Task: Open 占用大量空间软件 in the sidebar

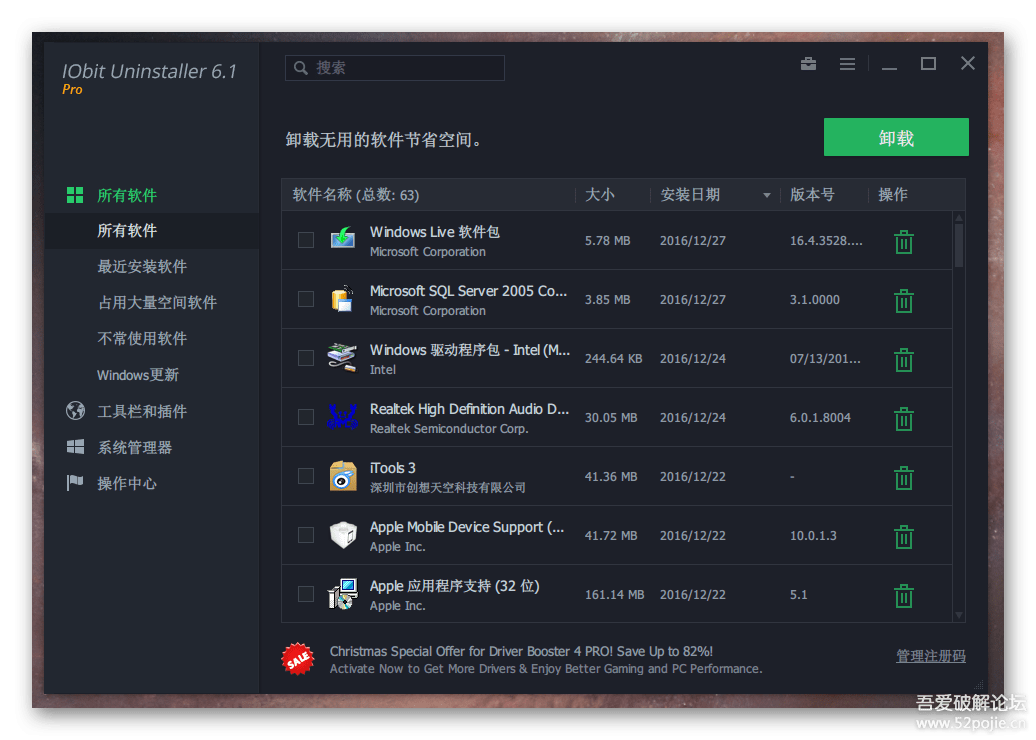Action: pyautogui.click(x=157, y=303)
